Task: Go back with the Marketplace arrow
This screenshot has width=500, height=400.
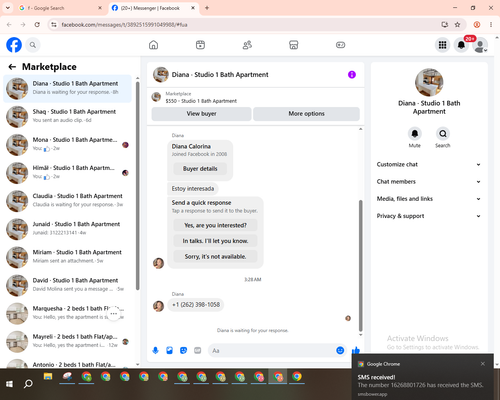Action: tap(12, 67)
